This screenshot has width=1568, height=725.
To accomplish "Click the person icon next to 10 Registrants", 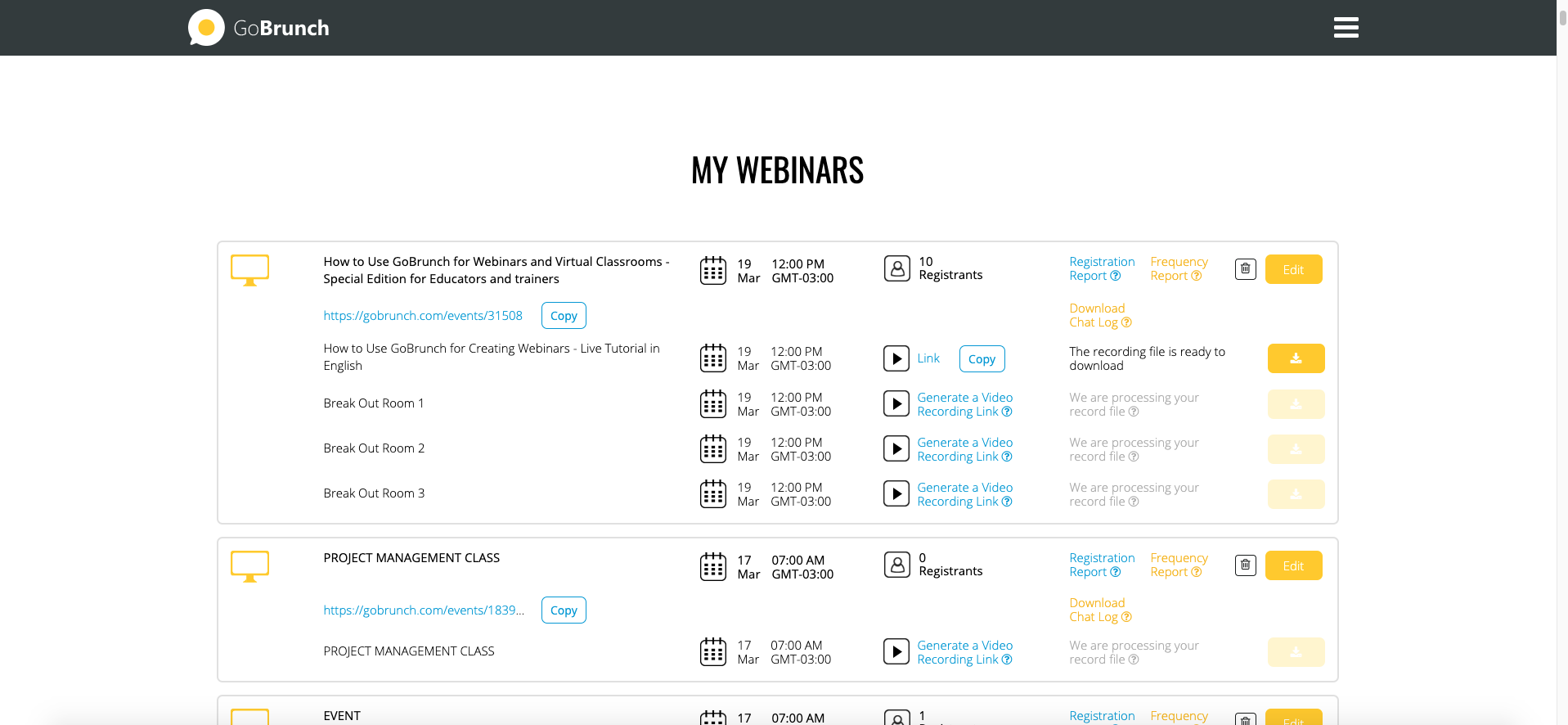I will point(897,268).
